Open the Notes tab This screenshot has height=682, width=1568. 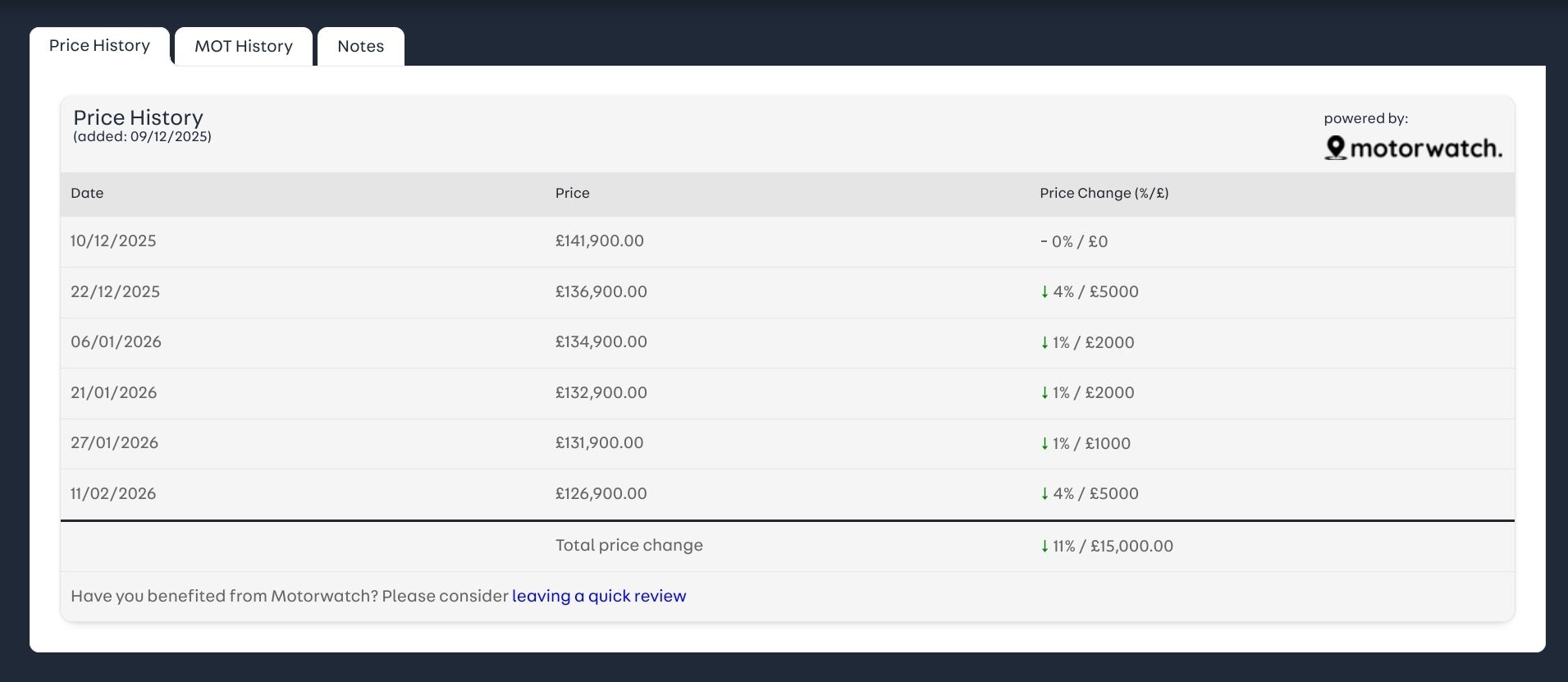pos(360,46)
